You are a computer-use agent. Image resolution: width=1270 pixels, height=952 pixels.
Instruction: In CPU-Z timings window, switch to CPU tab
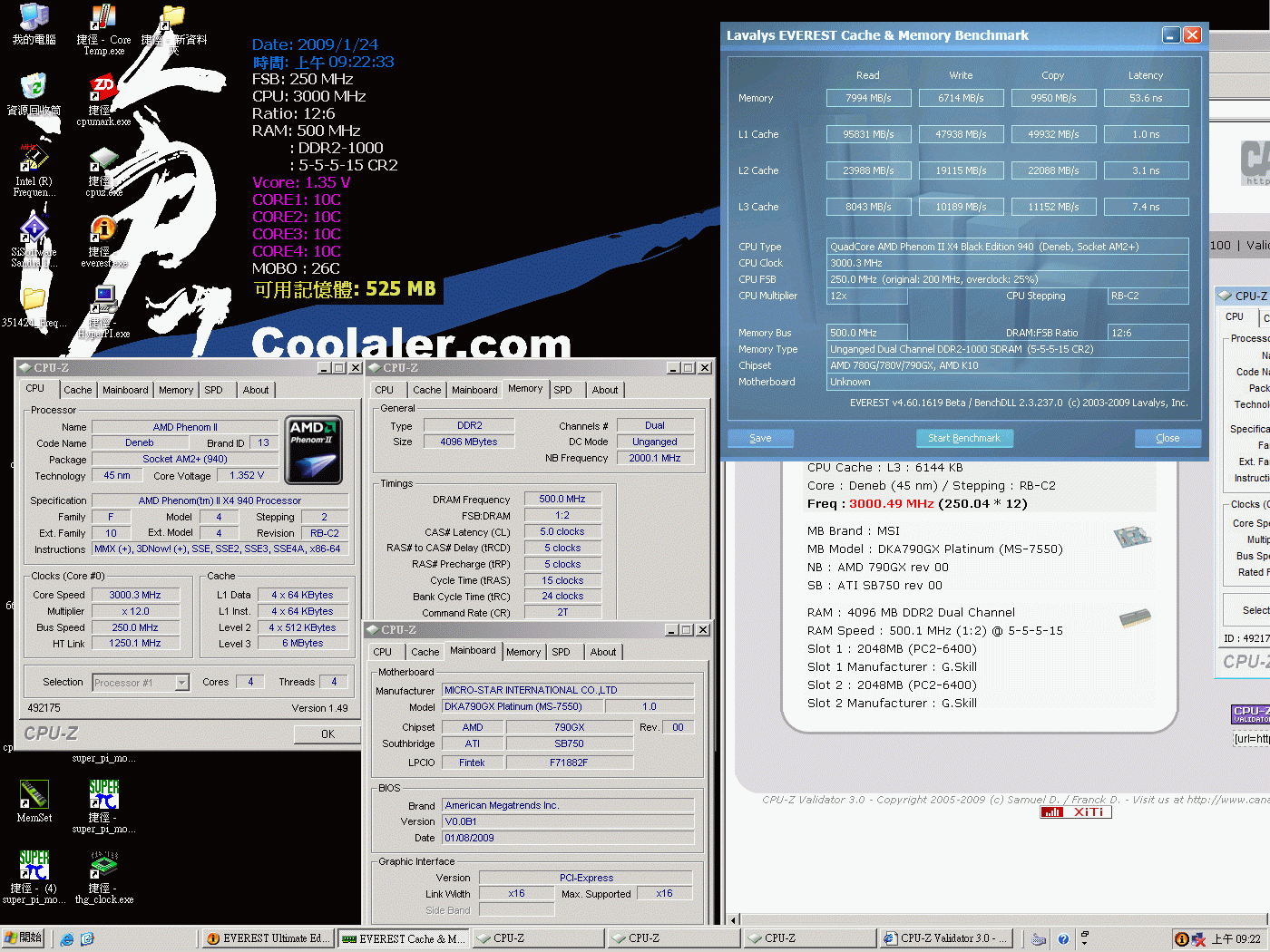[x=385, y=390]
